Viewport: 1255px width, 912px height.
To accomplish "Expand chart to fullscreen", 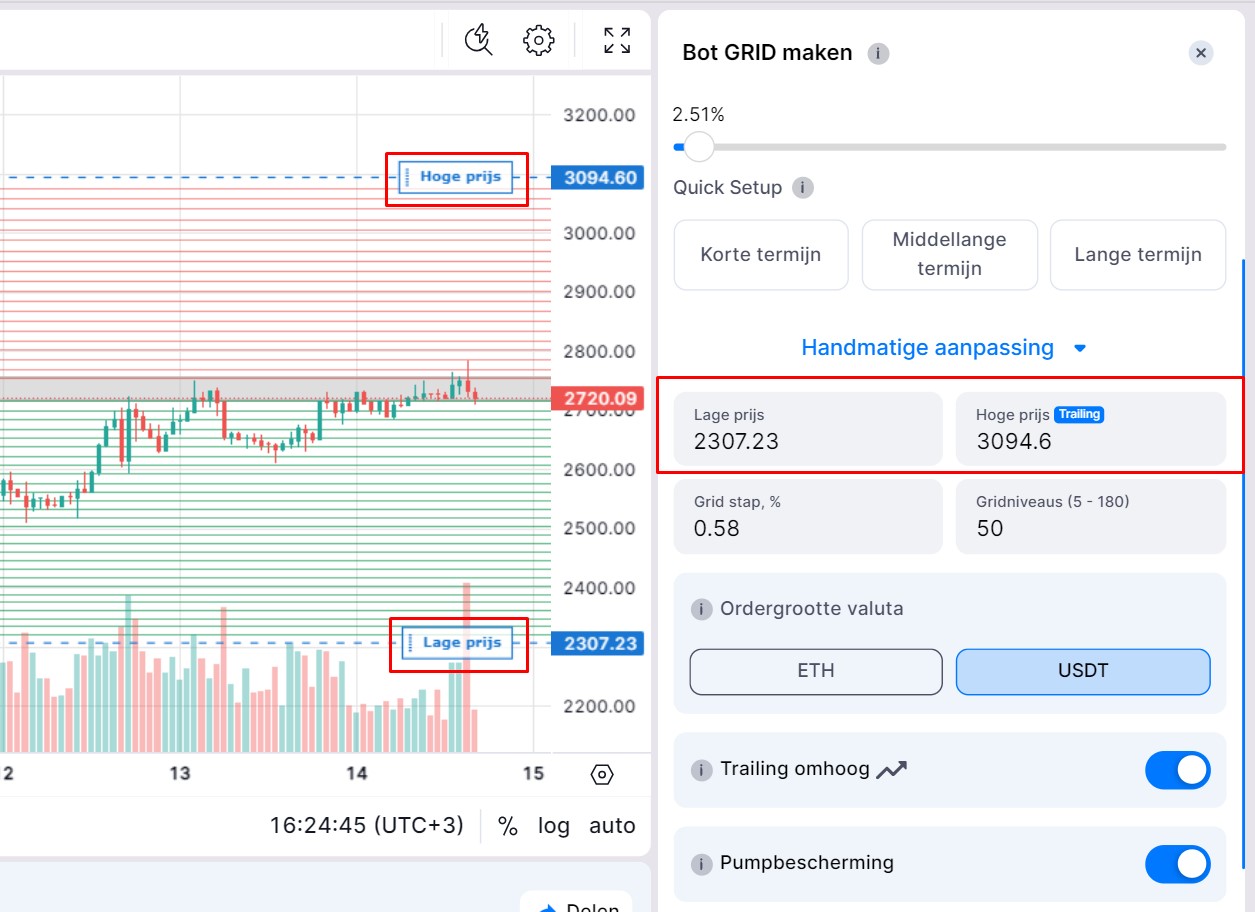I will coord(617,40).
